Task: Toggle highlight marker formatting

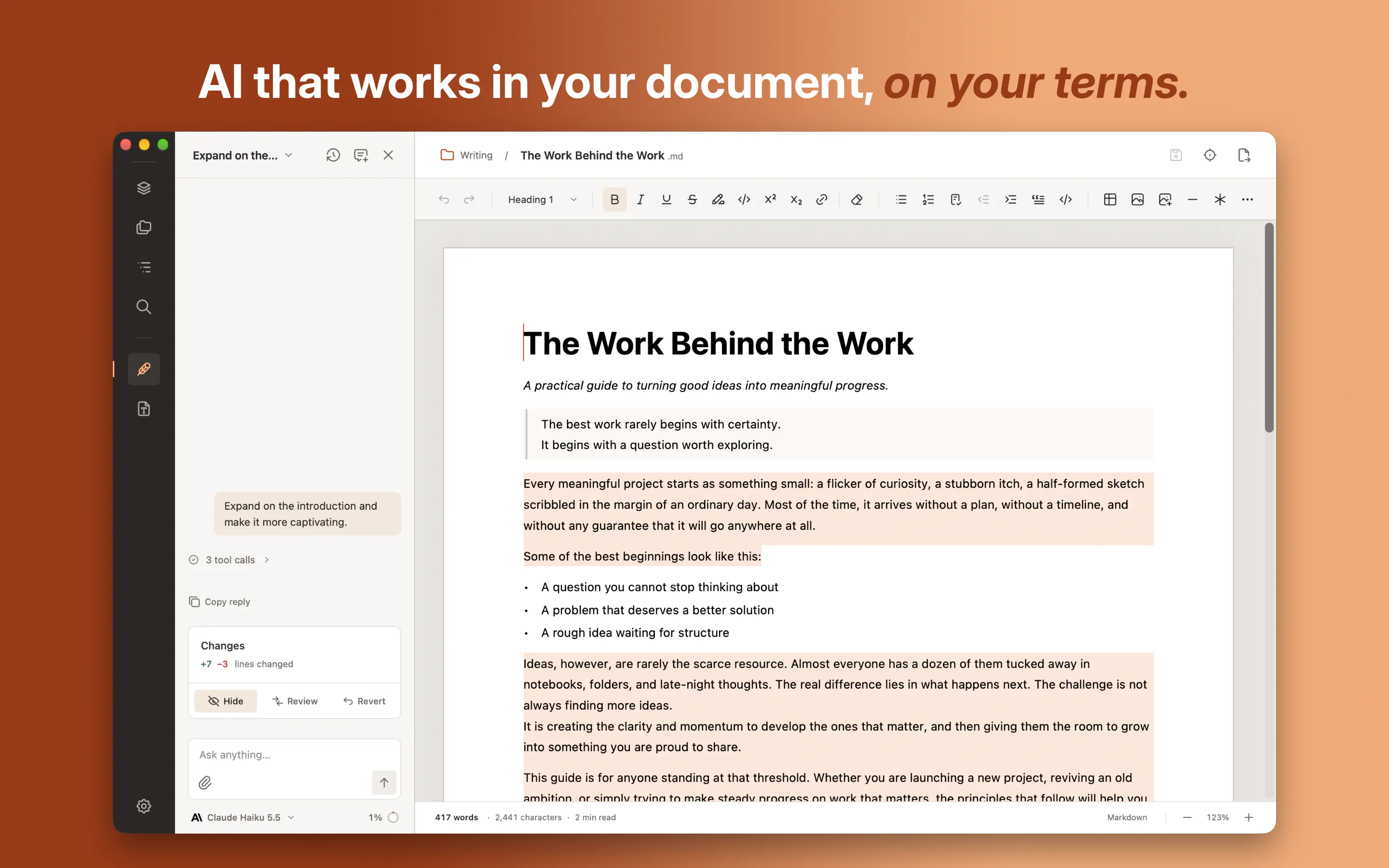Action: tap(718, 199)
